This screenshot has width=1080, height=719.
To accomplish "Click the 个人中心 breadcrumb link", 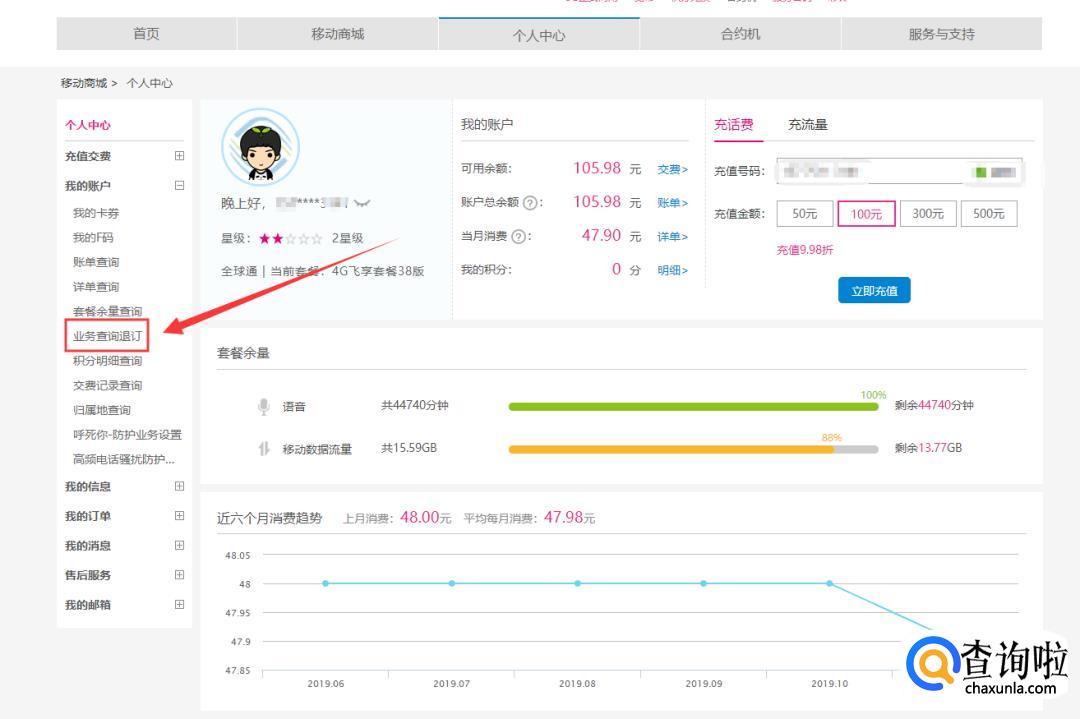I will (x=149, y=83).
